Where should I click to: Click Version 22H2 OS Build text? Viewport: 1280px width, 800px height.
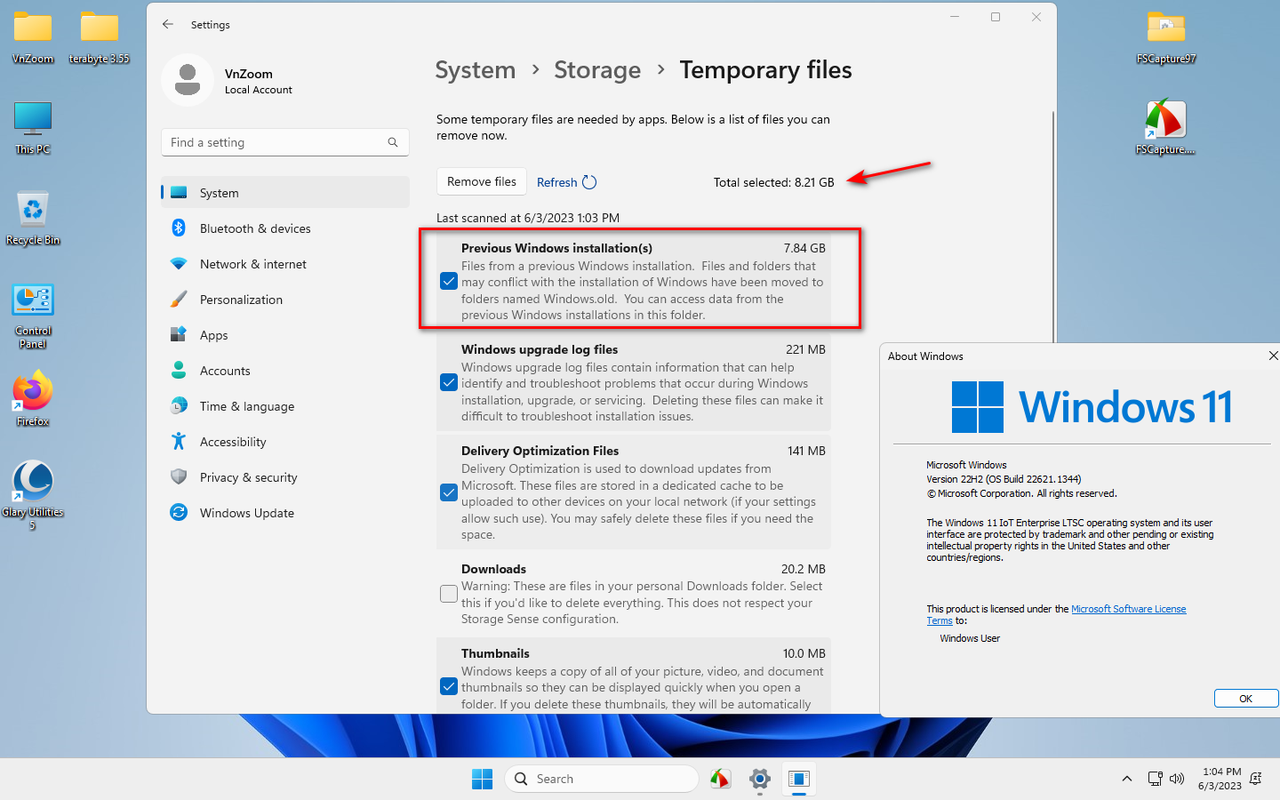(x=1004, y=479)
